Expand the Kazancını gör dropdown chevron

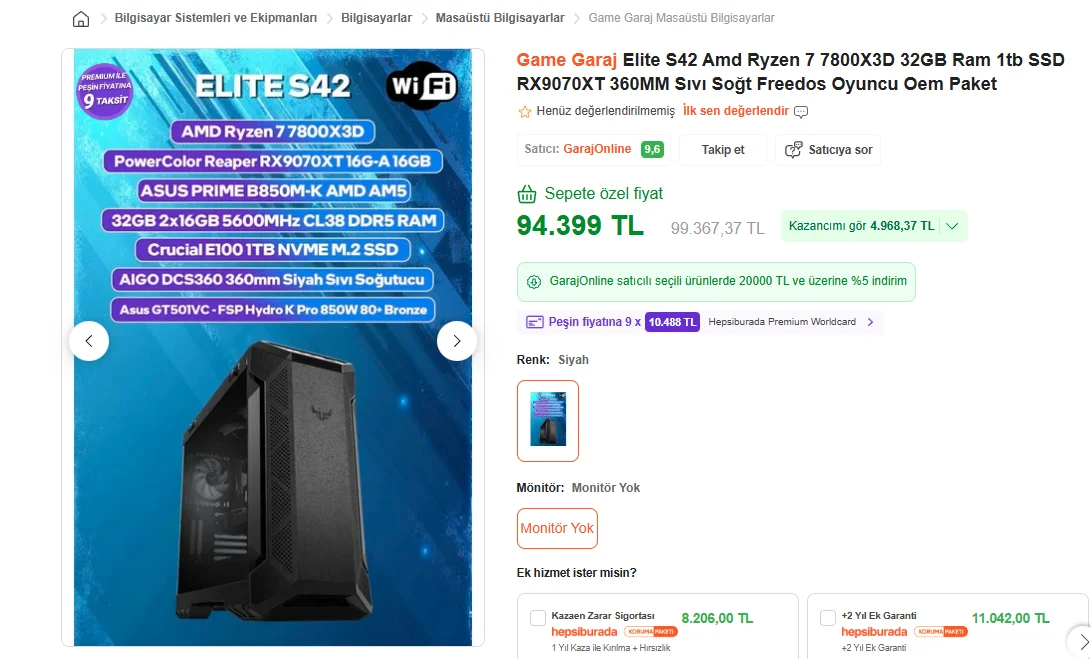(x=952, y=226)
